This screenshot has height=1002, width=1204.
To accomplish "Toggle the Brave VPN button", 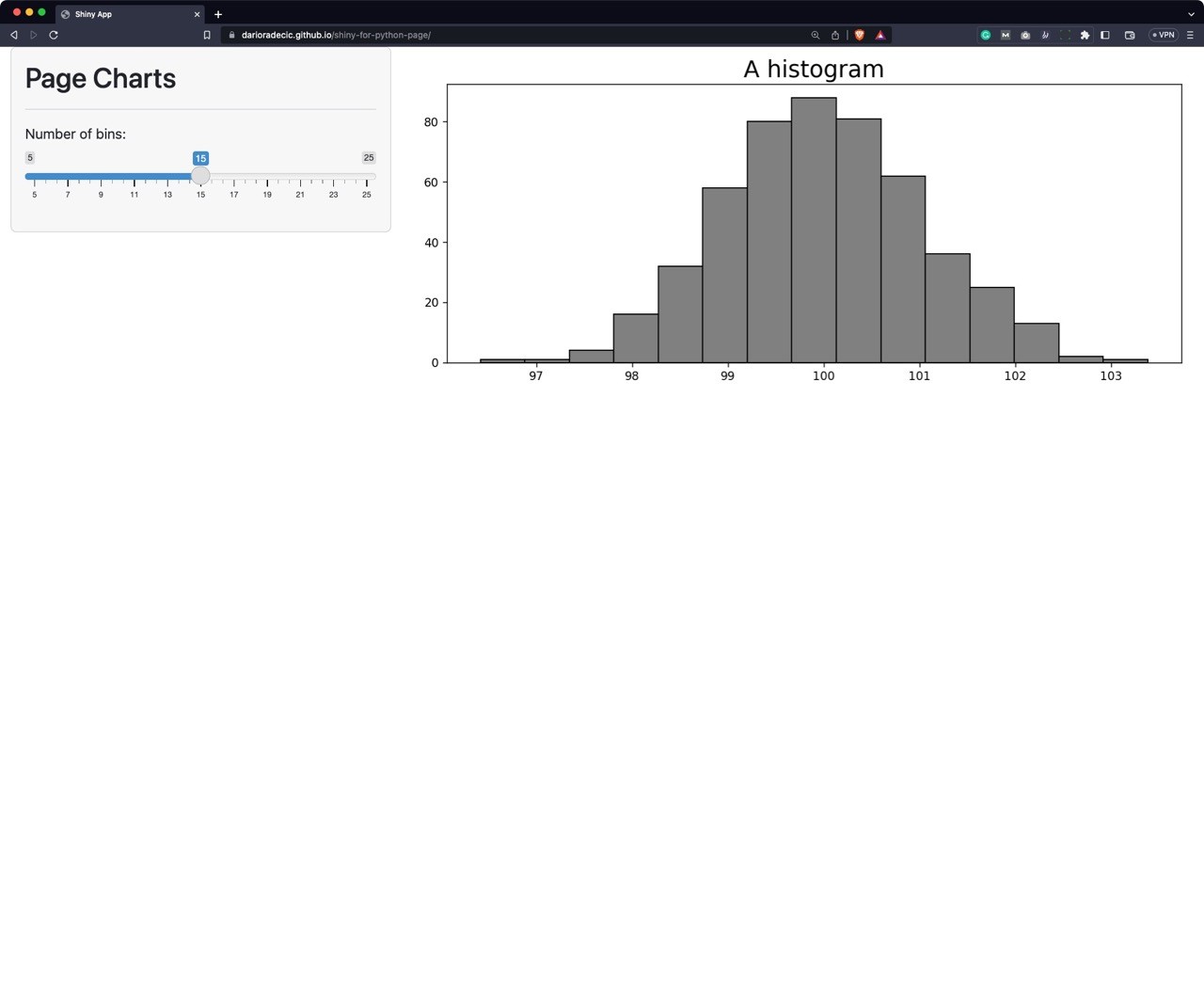I will tap(1164, 35).
